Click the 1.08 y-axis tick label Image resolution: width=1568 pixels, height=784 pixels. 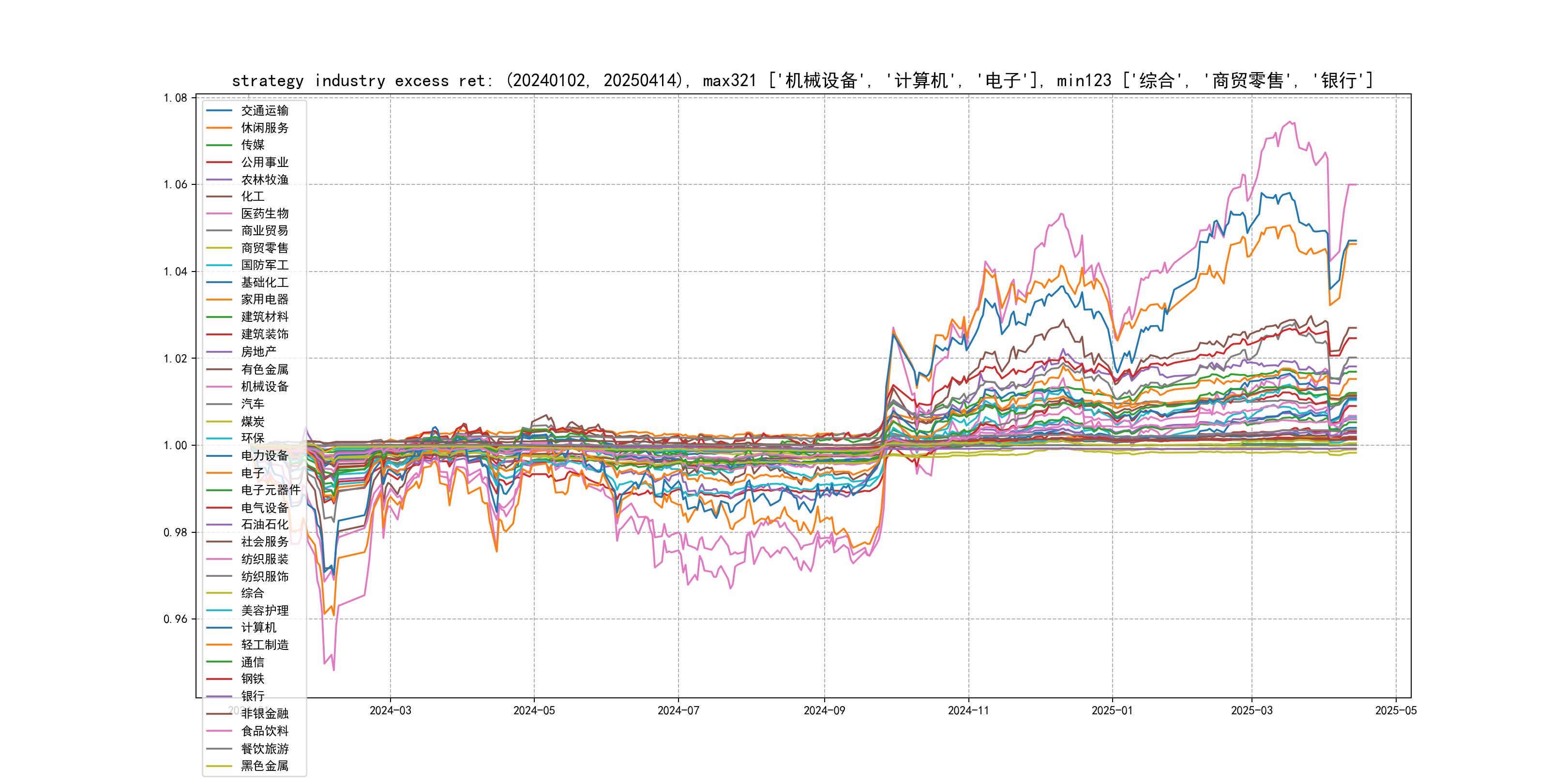(x=175, y=98)
